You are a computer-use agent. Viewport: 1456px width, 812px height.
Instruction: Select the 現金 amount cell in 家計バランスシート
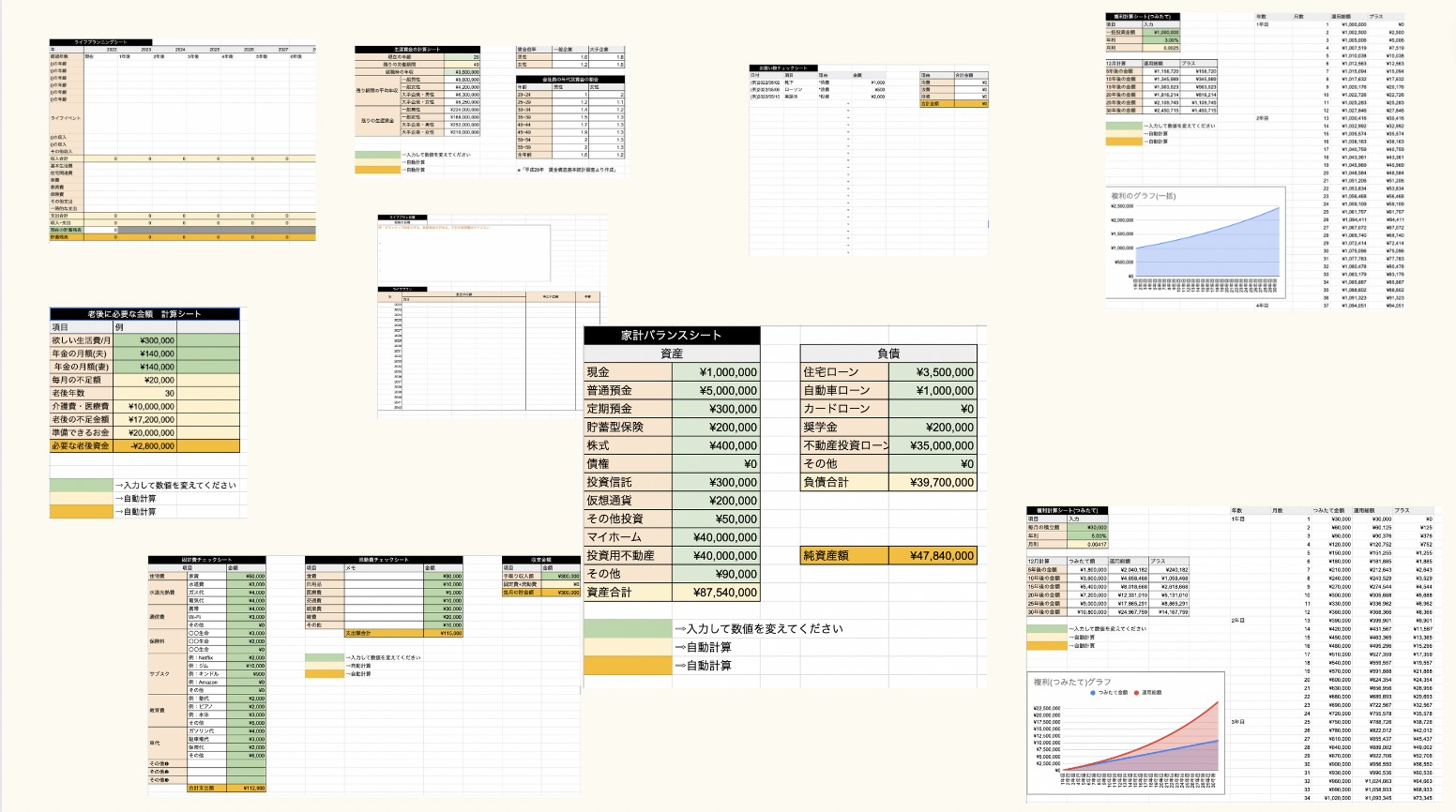pos(716,372)
